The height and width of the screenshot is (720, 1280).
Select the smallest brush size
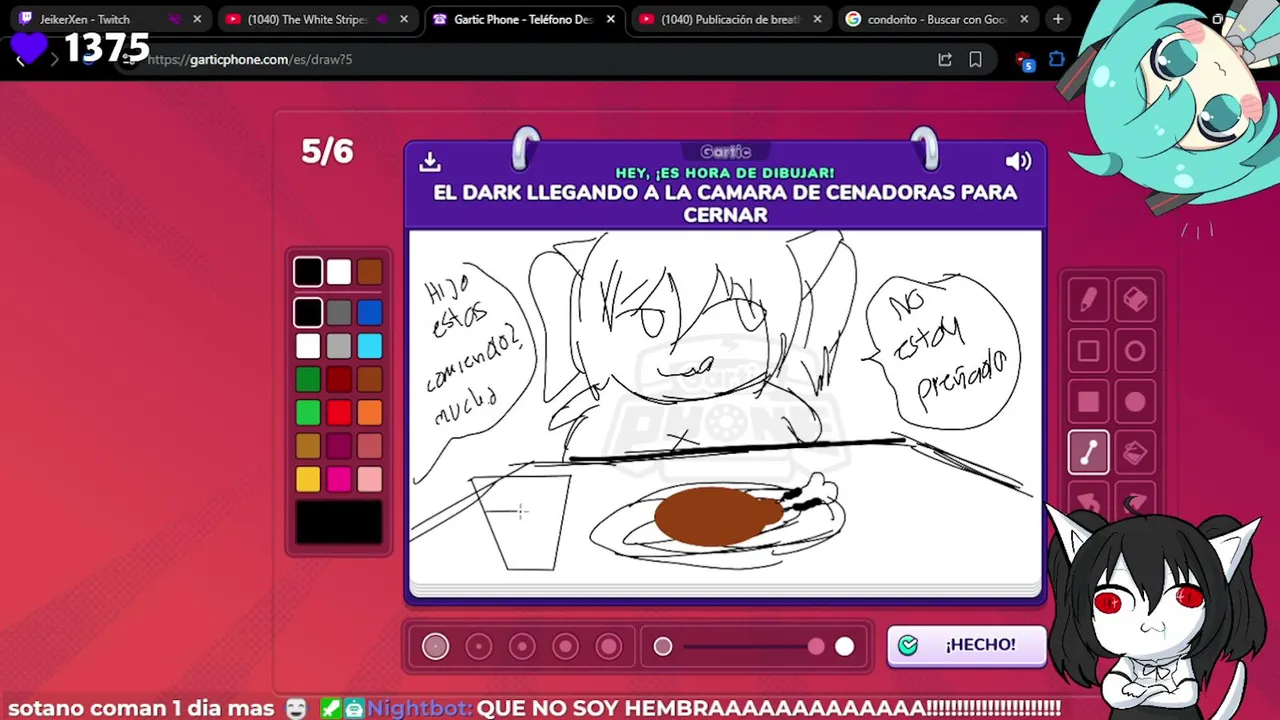[435, 646]
